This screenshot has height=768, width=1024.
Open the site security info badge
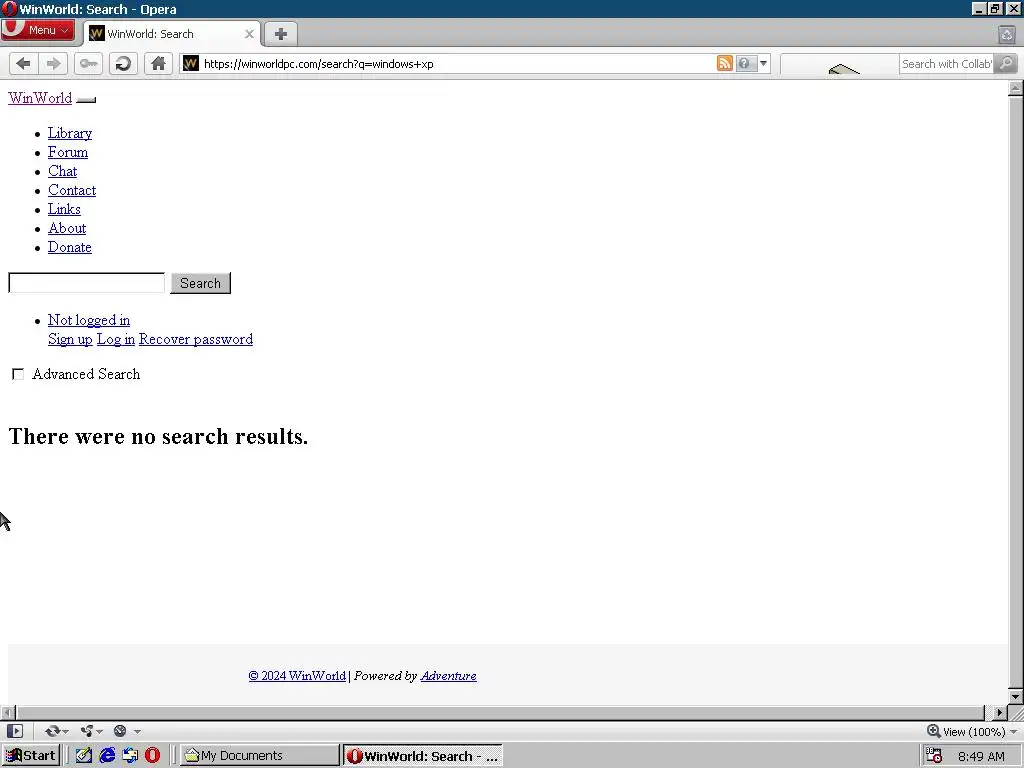(744, 63)
